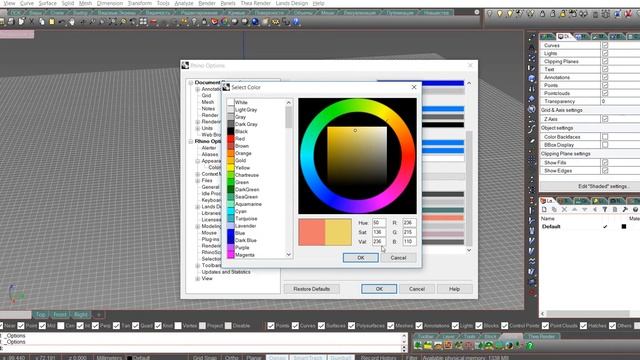Click the blue sphere render icon
This screenshot has height=360, width=640.
255,21
